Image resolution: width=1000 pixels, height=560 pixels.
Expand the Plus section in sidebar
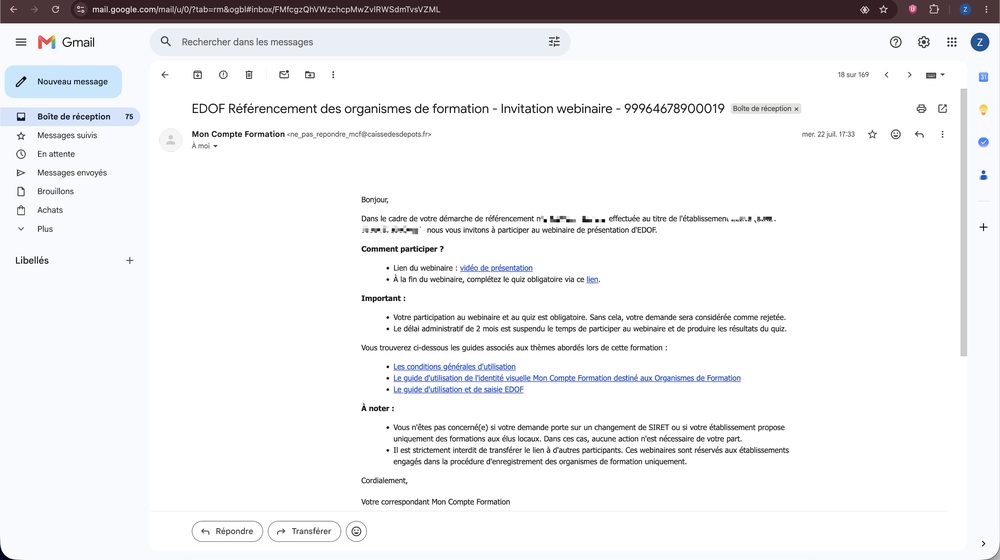point(45,229)
